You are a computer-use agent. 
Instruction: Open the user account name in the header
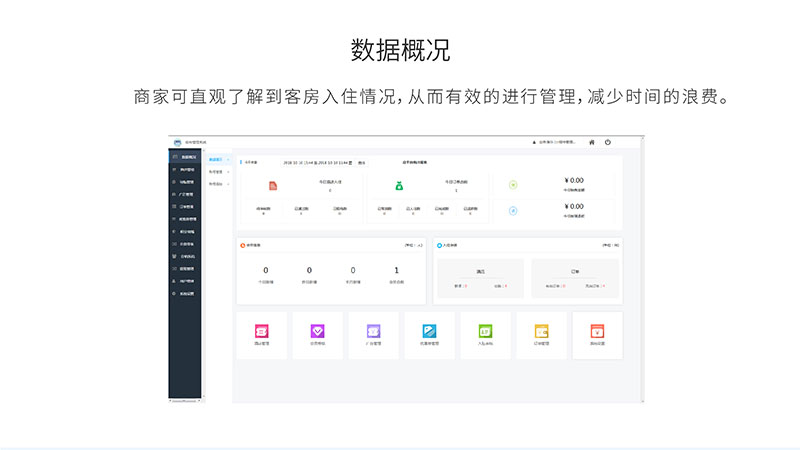[557, 142]
